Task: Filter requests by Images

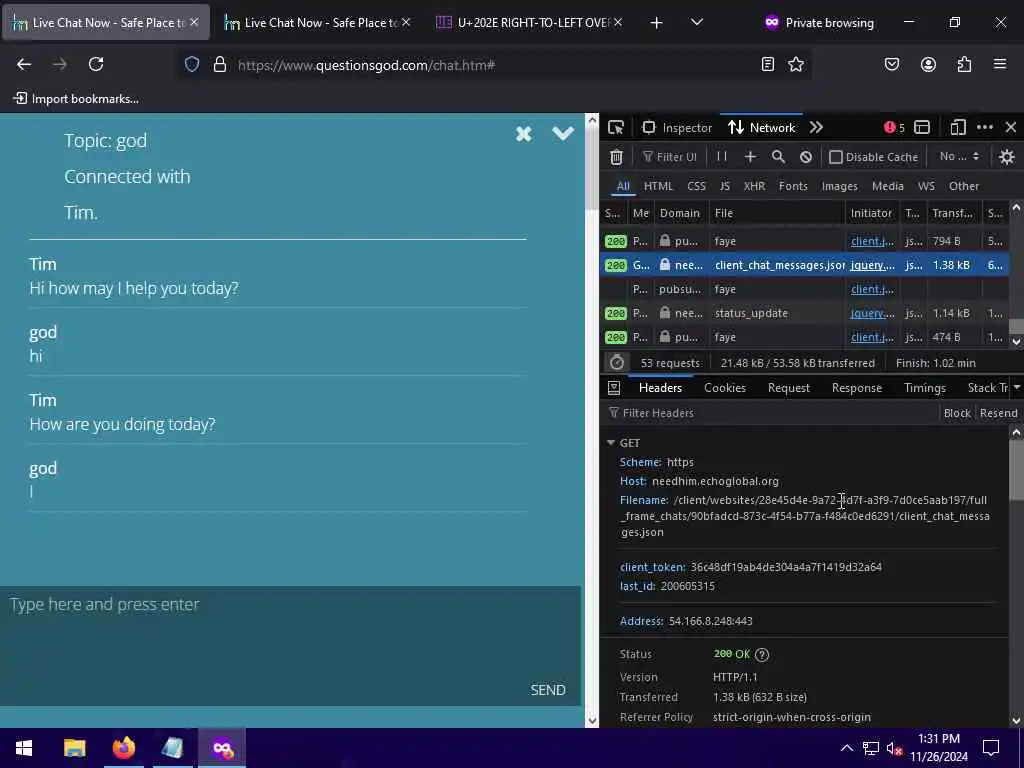Action: coord(839,186)
